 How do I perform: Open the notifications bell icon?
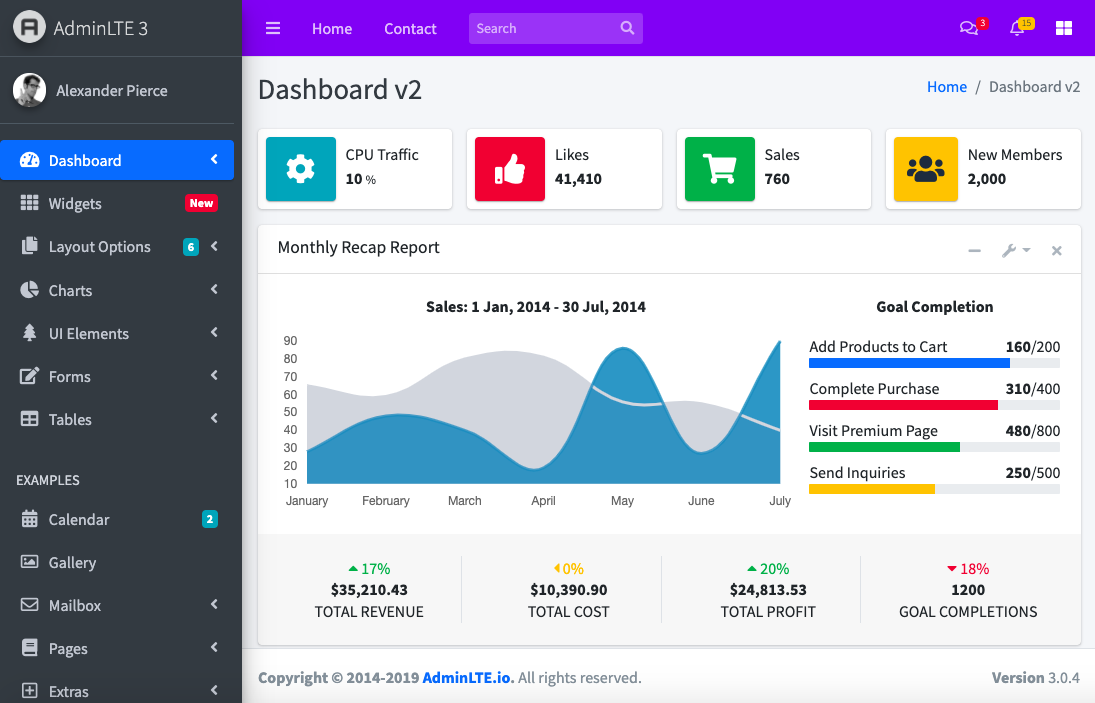pos(1017,28)
